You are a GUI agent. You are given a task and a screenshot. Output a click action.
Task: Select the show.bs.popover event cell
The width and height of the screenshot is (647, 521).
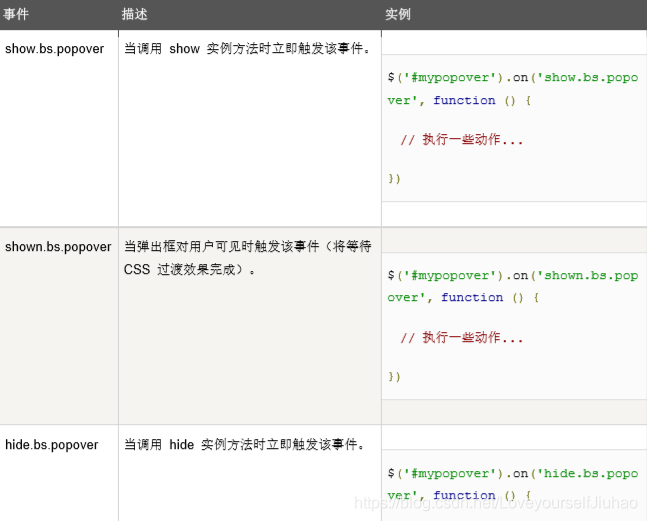[54, 49]
